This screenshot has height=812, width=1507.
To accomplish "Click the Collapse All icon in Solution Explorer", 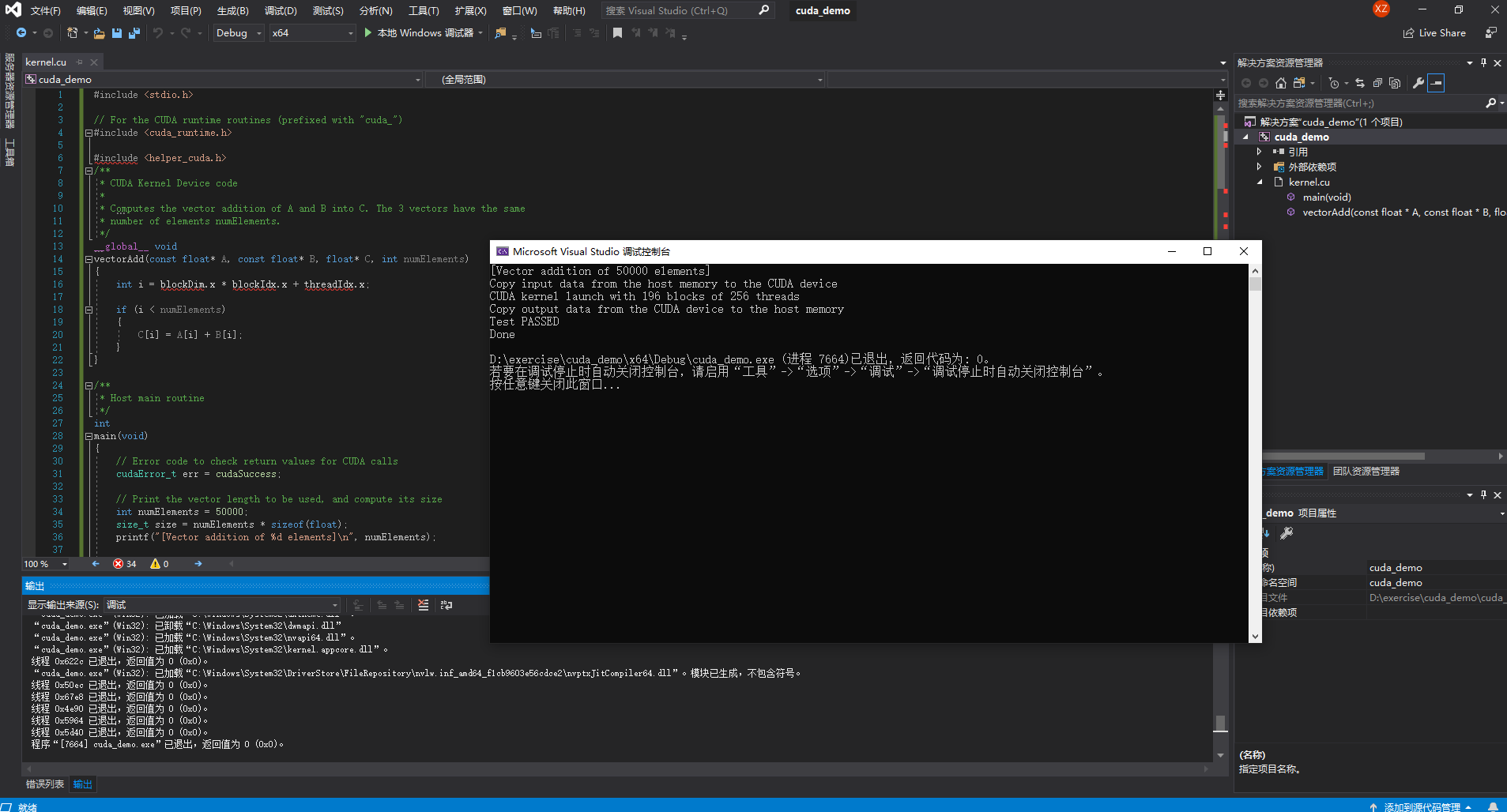I will tap(1377, 83).
